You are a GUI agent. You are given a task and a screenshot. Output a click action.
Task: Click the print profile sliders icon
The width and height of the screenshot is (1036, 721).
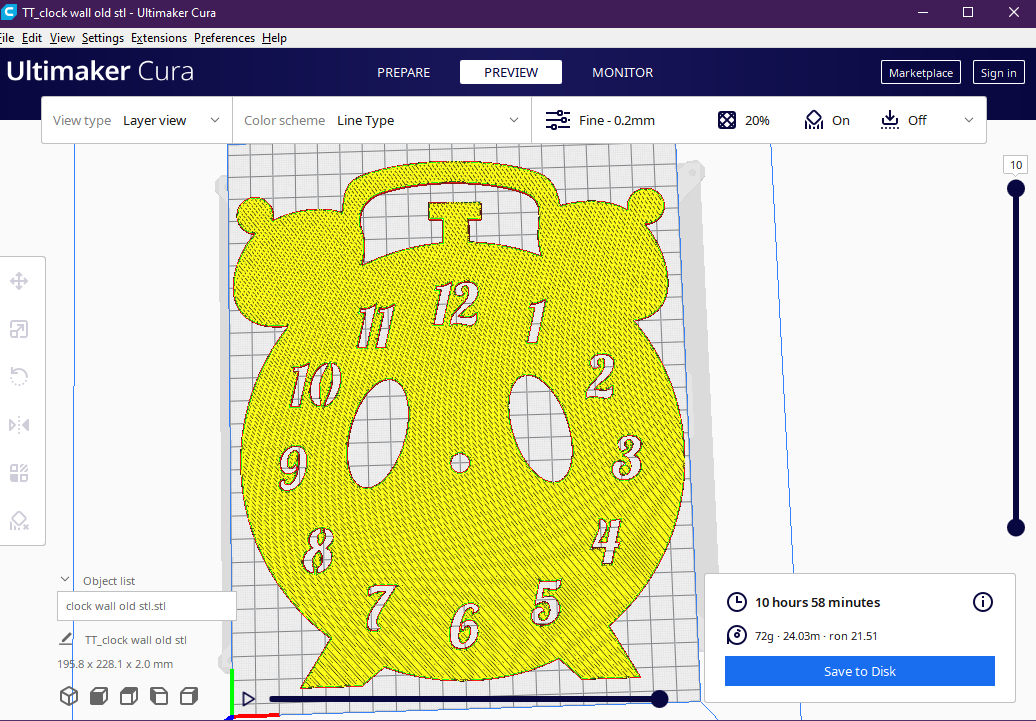click(x=558, y=120)
